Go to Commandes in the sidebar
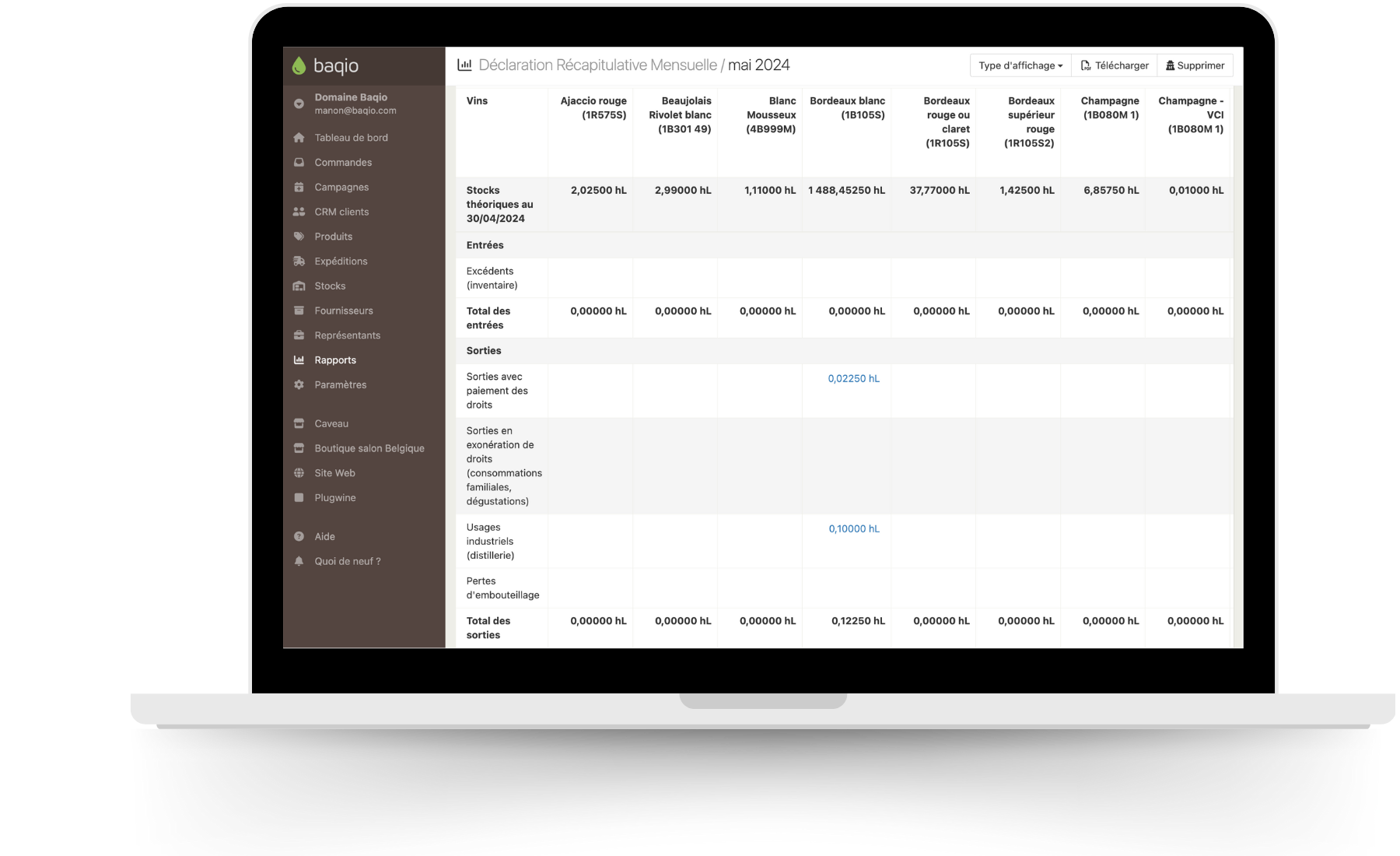 (343, 163)
